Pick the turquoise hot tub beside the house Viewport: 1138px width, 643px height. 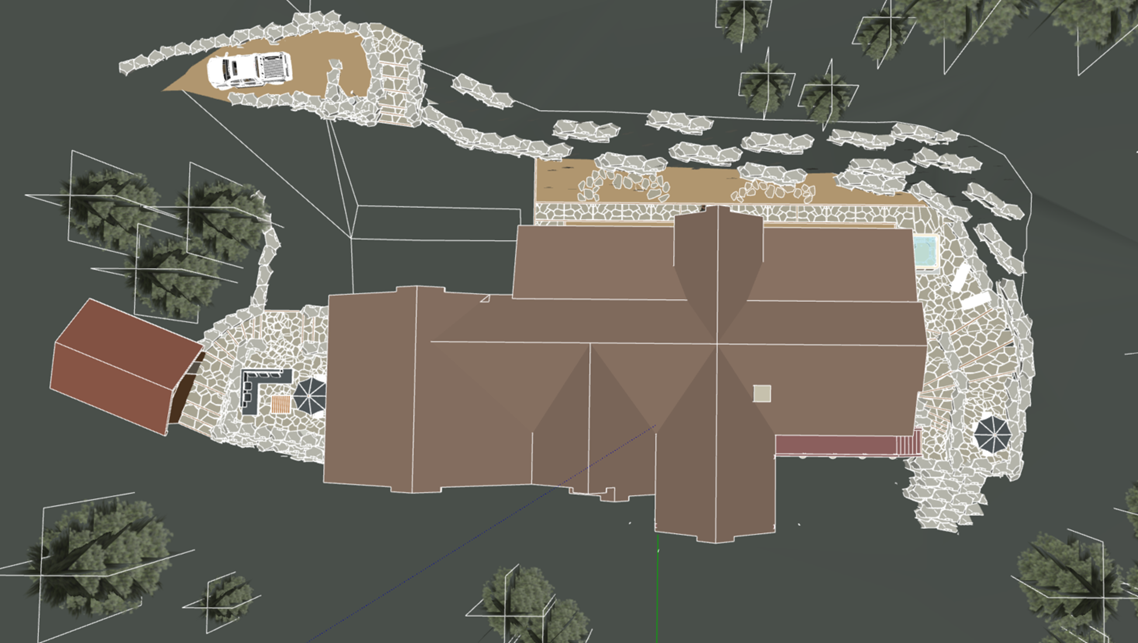coord(925,251)
